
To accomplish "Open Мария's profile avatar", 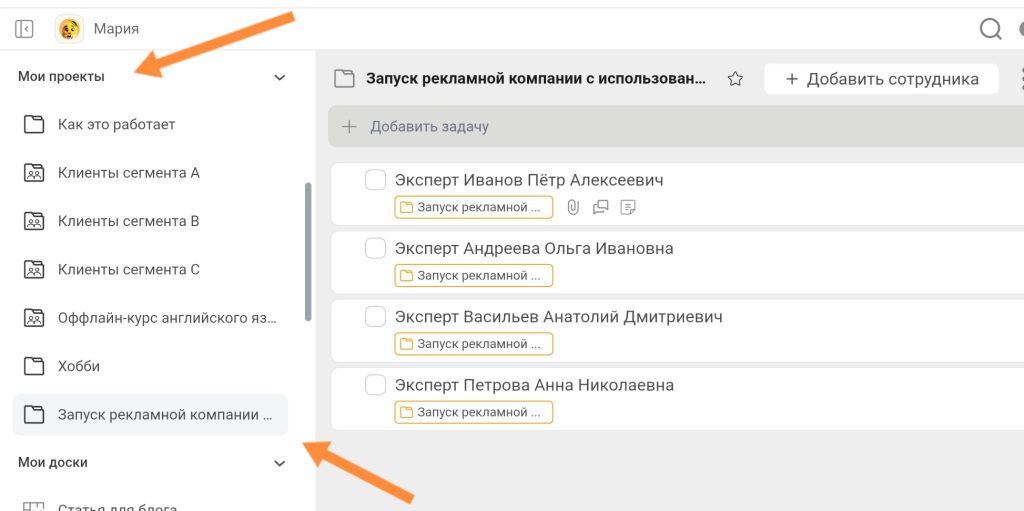I will point(69,29).
